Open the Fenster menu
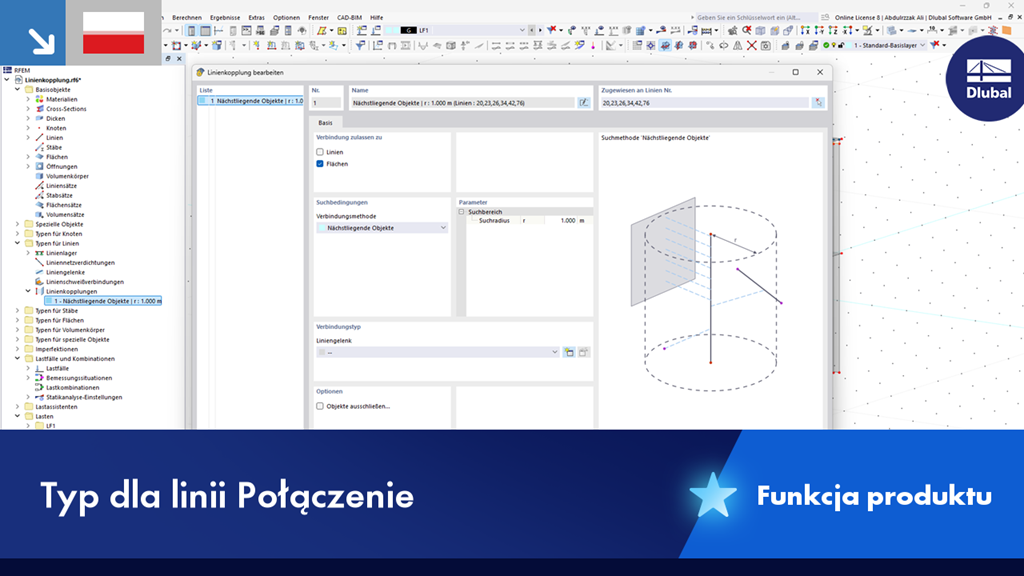Image resolution: width=1024 pixels, height=576 pixels. (x=319, y=18)
